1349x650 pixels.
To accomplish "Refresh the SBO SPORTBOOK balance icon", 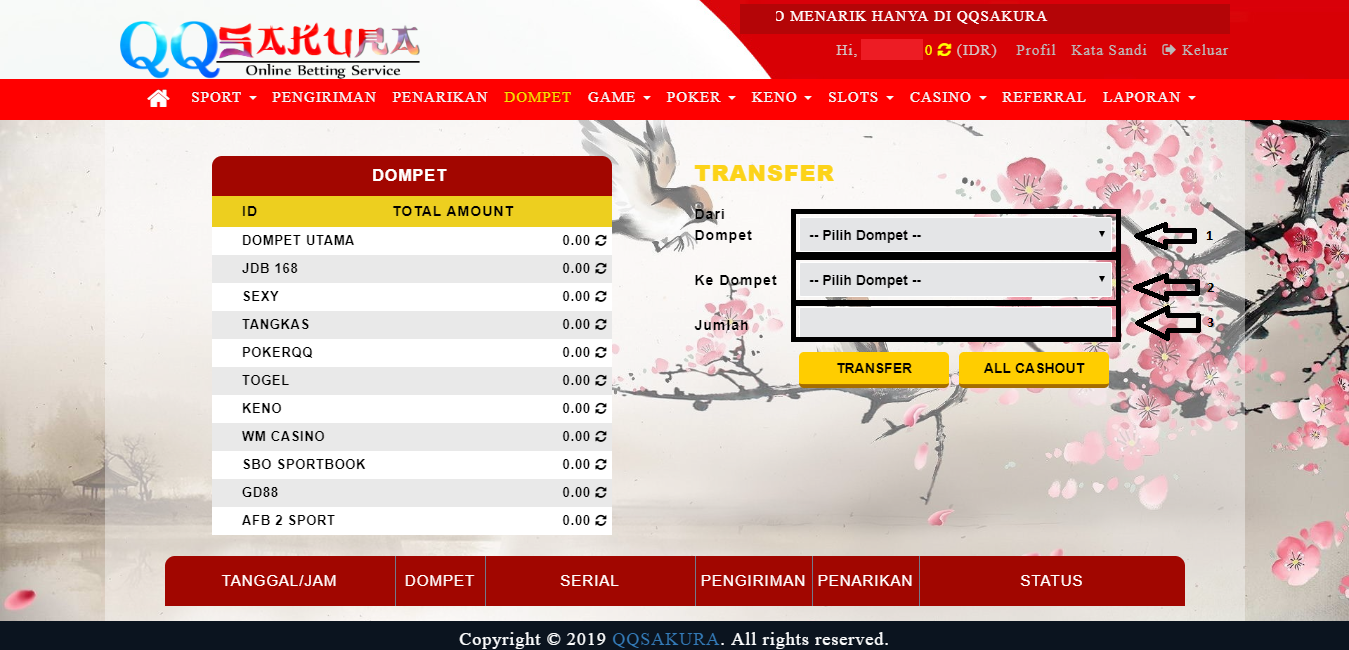I will click(601, 465).
